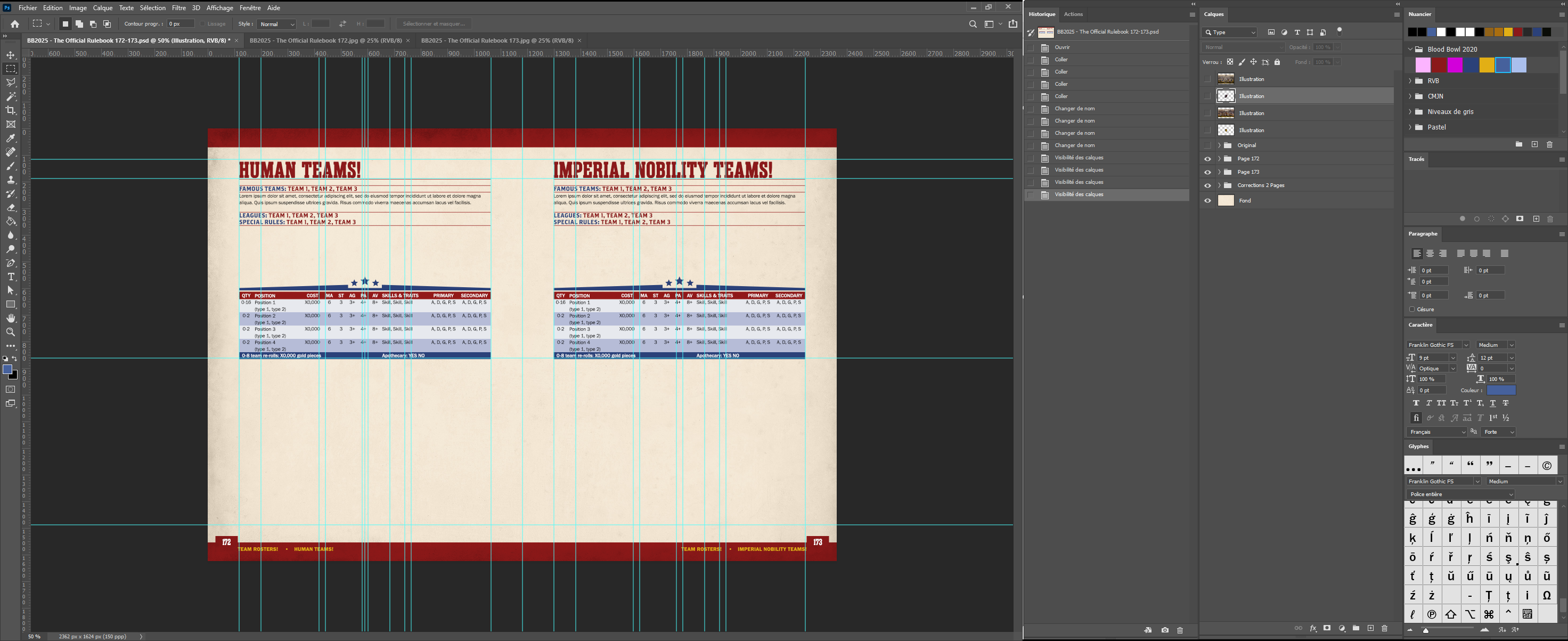Expand the Original layer group

tap(1219, 145)
